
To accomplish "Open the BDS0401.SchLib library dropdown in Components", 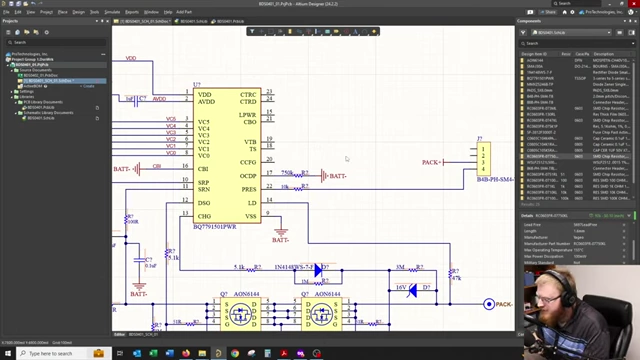I will 571,32.
